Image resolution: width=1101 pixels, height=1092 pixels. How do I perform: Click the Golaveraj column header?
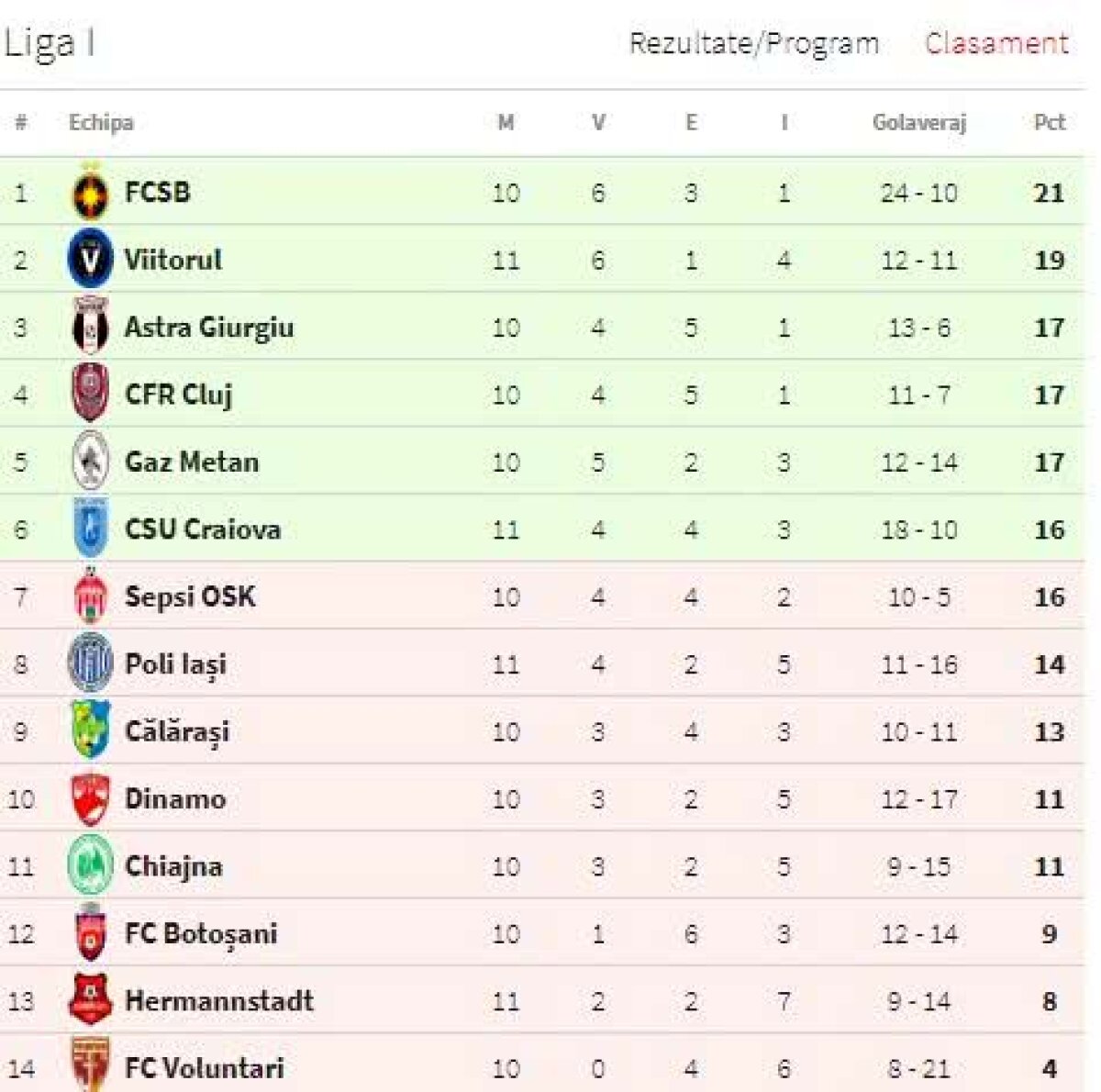pos(919,122)
